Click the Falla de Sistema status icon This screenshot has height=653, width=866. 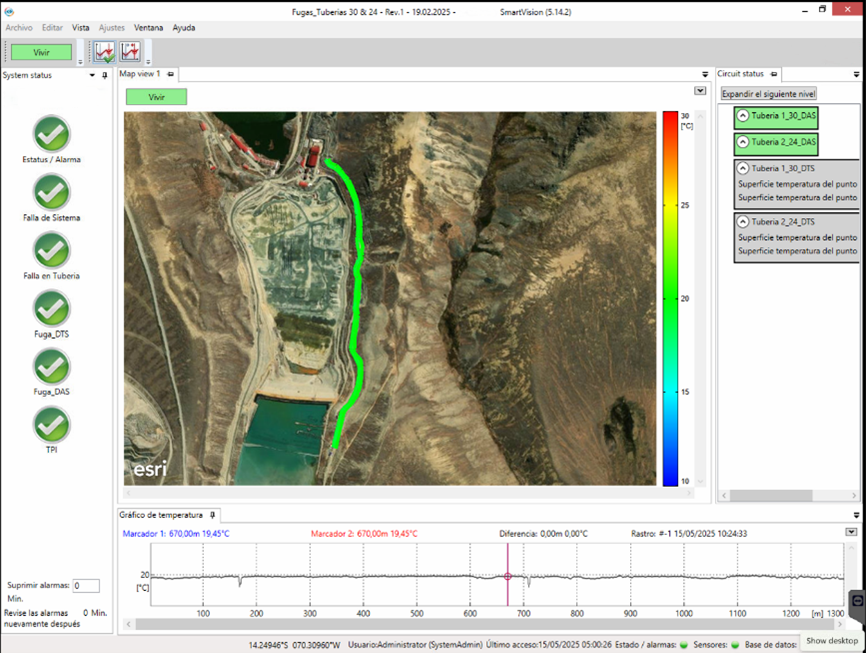coord(52,192)
